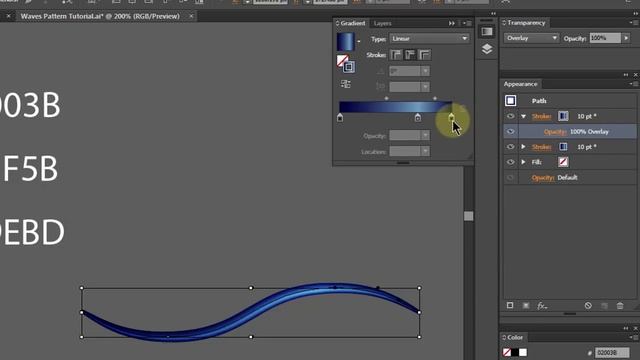Select the left gradient midpoint diamond
This screenshot has height=360, width=640.
coord(387,98)
